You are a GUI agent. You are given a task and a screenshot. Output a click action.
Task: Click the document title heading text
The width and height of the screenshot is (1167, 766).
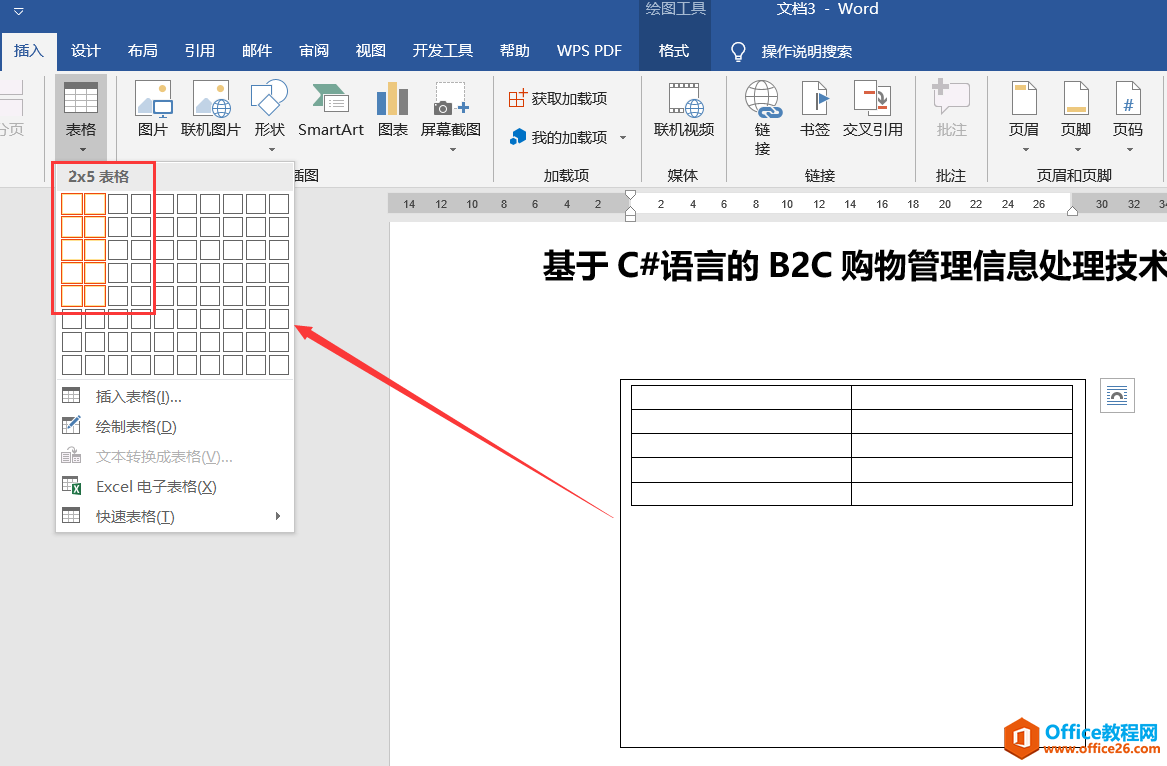pyautogui.click(x=854, y=266)
